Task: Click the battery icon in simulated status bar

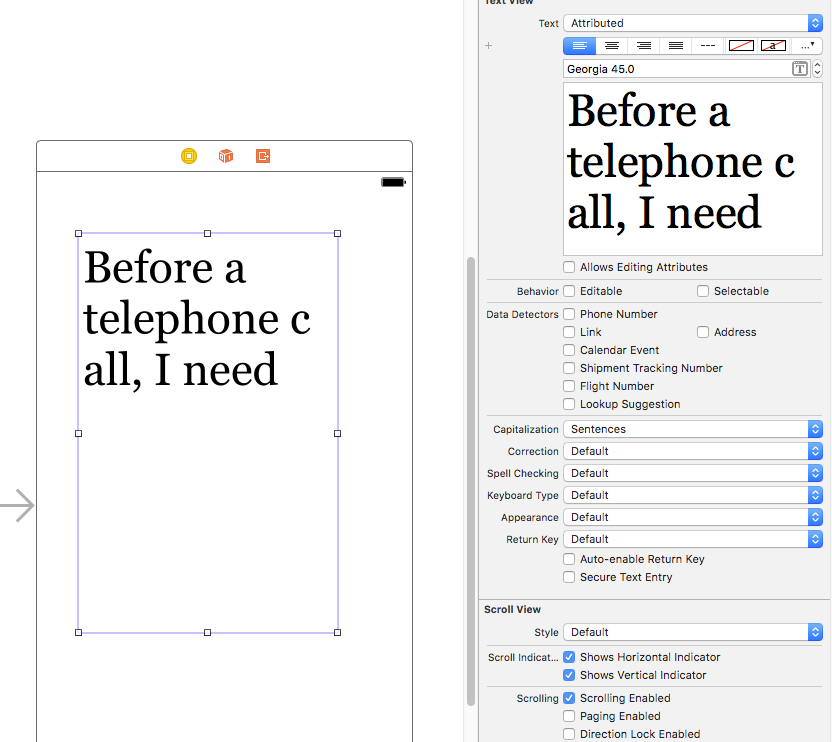Action: click(393, 183)
